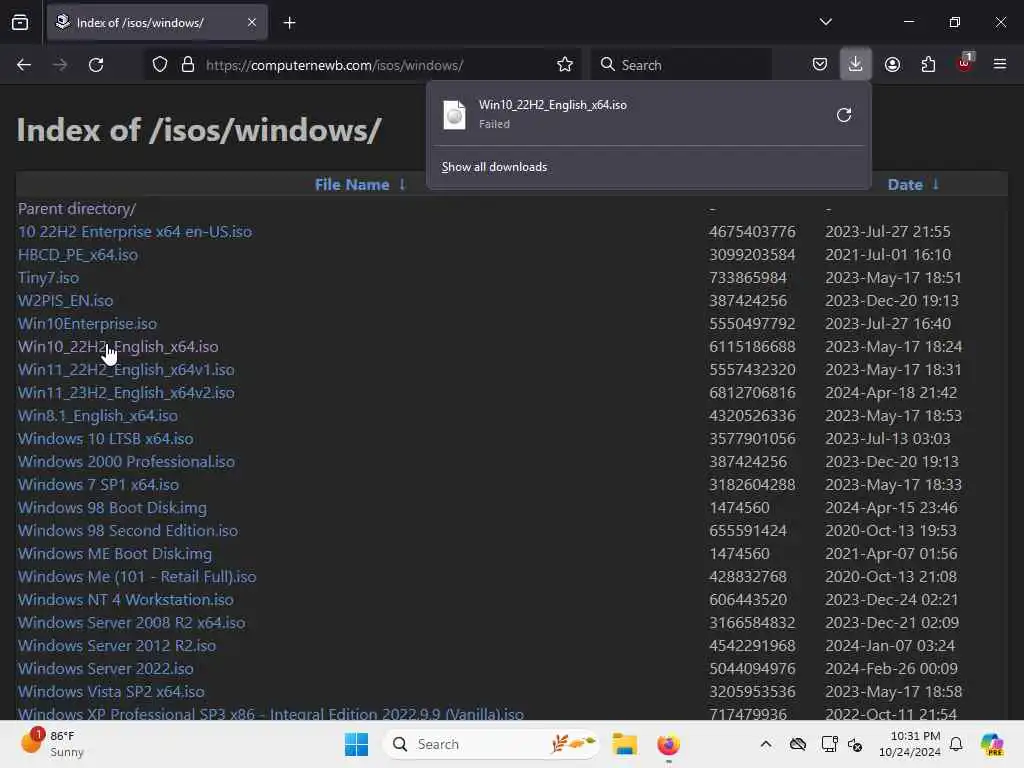Open Windows NT 4 Workstation.iso link
The image size is (1024, 768).
pyautogui.click(x=126, y=600)
